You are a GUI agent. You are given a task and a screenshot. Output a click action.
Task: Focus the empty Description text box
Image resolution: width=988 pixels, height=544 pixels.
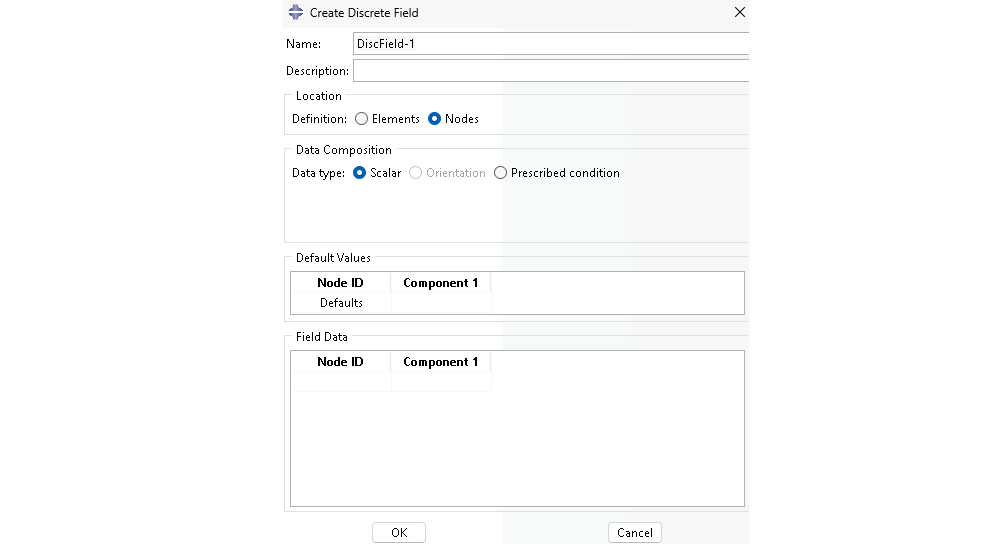550,71
